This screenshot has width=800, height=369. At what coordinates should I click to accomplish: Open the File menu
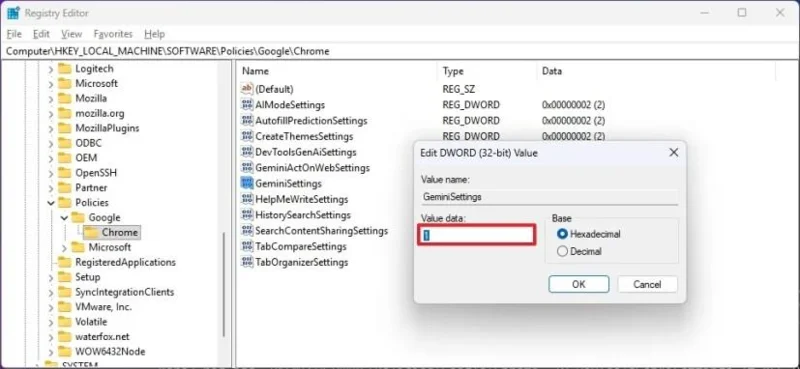click(x=14, y=34)
